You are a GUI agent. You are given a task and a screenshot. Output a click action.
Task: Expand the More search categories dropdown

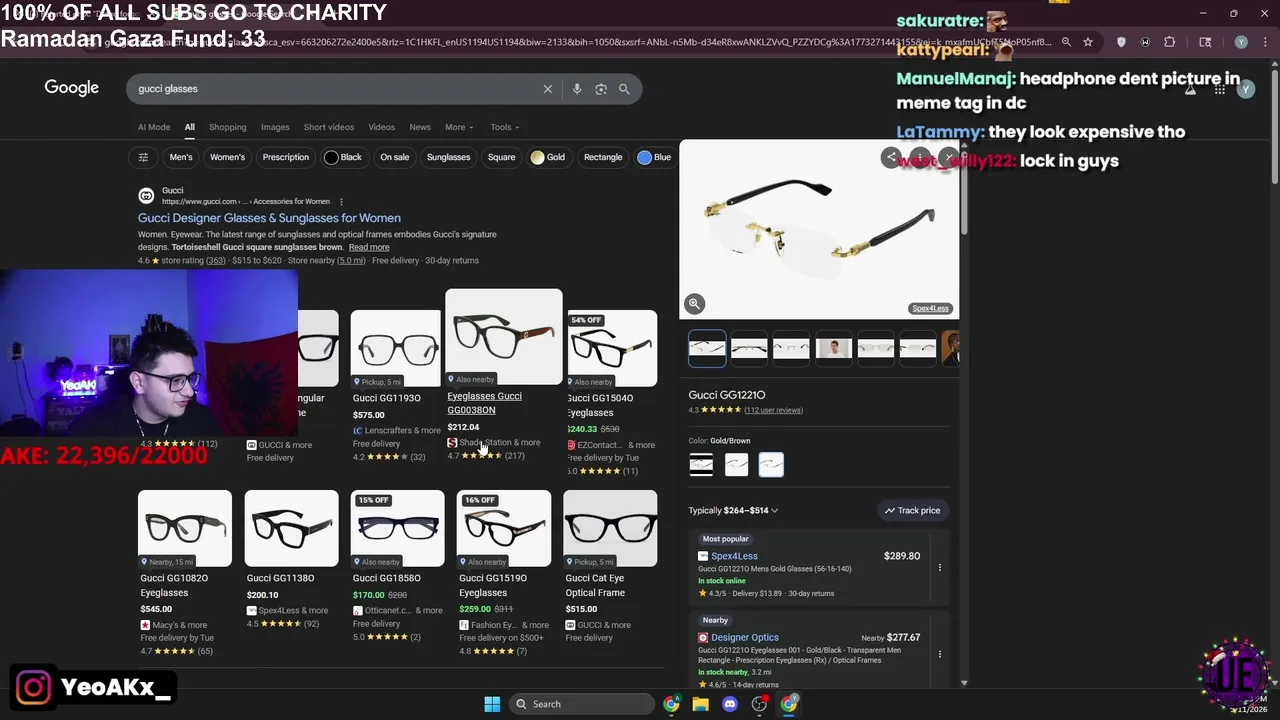pyautogui.click(x=459, y=127)
